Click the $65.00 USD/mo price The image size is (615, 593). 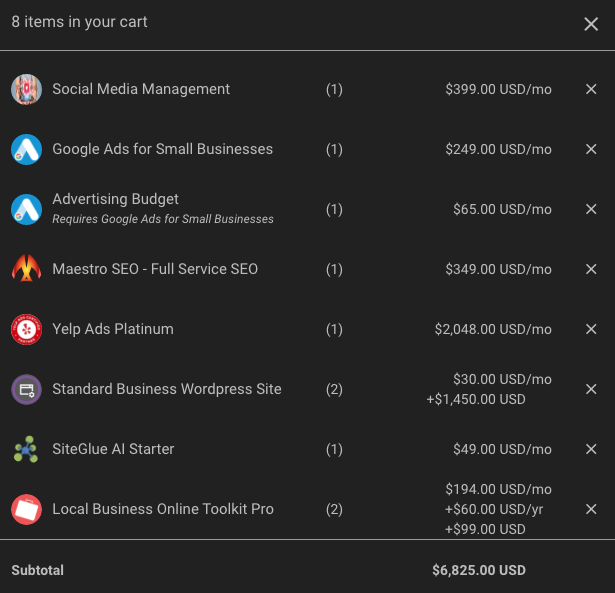[502, 209]
